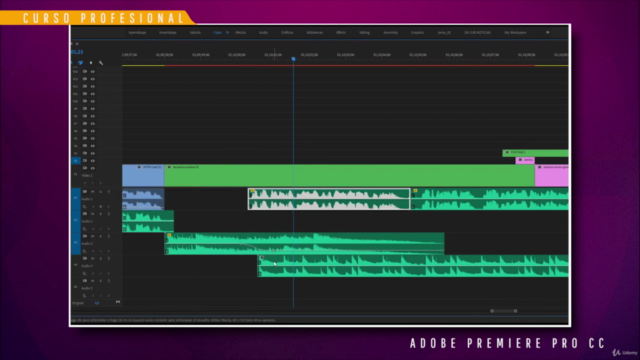This screenshot has width=640, height=360.
Task: Switch to the Aprendizaje workspace
Action: click(137, 32)
